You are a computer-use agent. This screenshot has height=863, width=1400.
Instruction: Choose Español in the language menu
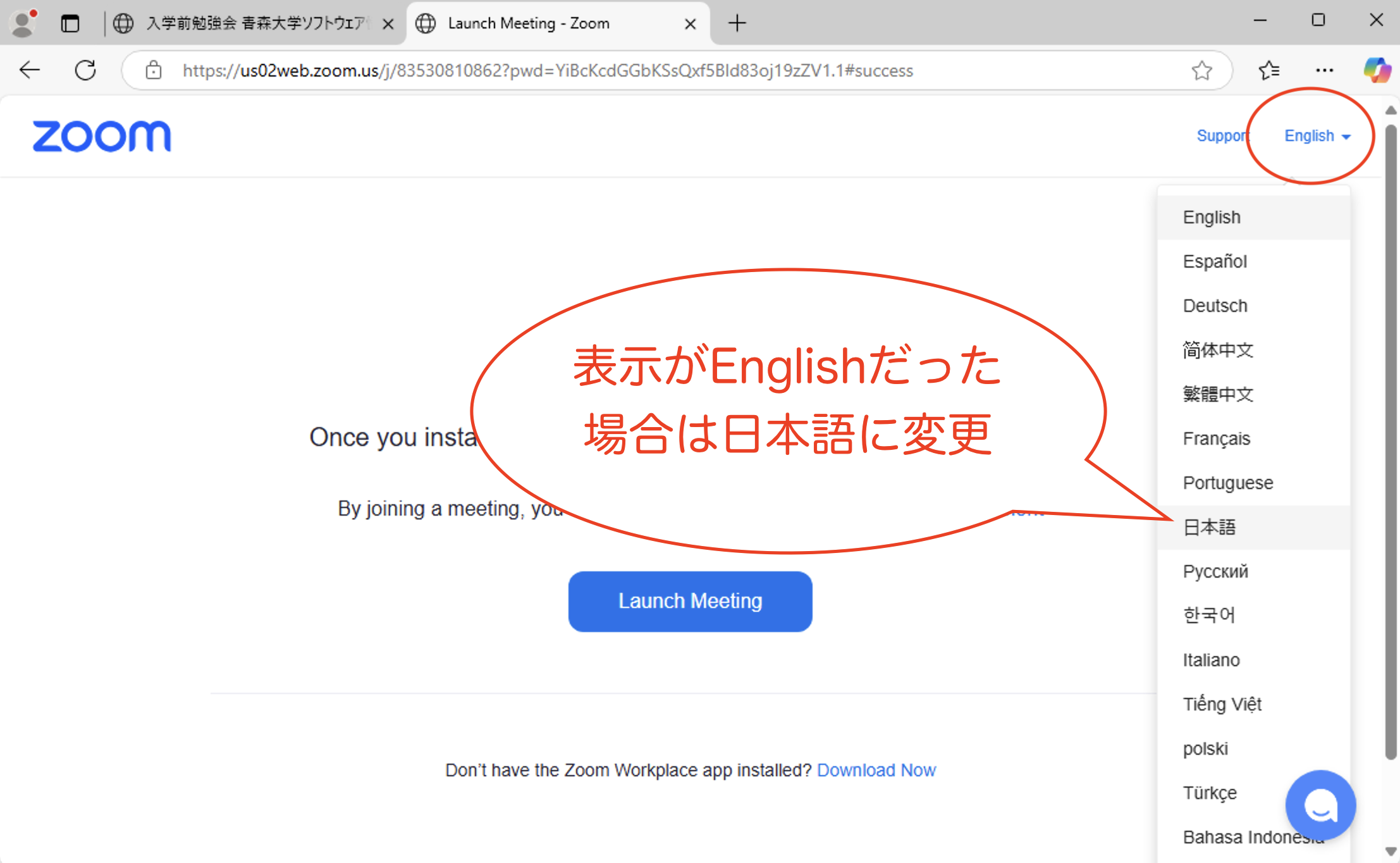tap(1214, 261)
